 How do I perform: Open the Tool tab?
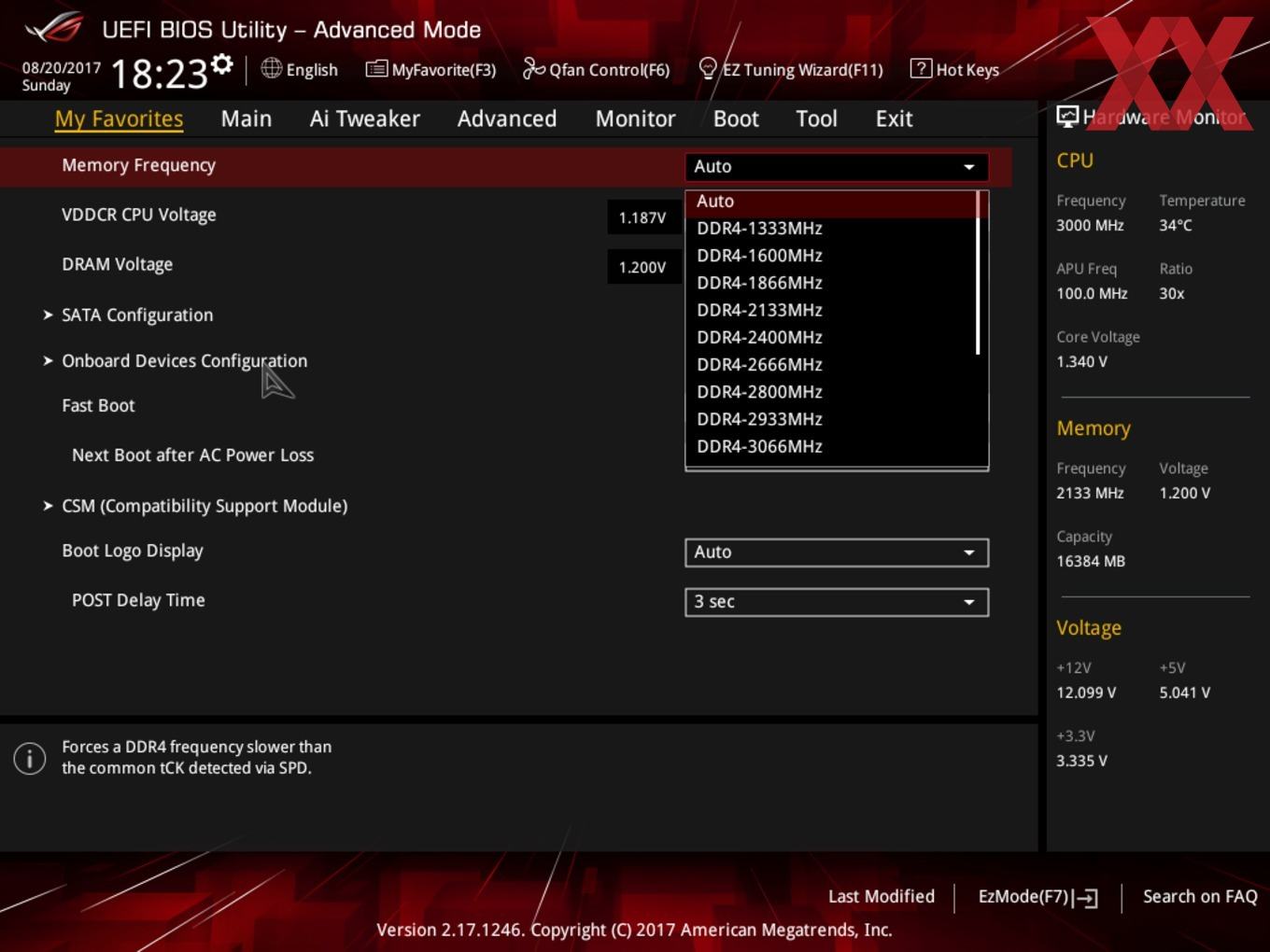click(x=816, y=119)
